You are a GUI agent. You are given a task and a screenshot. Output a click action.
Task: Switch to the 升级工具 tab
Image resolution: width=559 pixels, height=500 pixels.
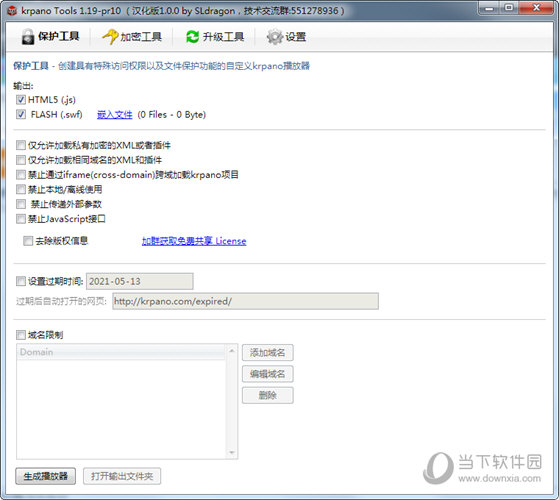pos(215,37)
